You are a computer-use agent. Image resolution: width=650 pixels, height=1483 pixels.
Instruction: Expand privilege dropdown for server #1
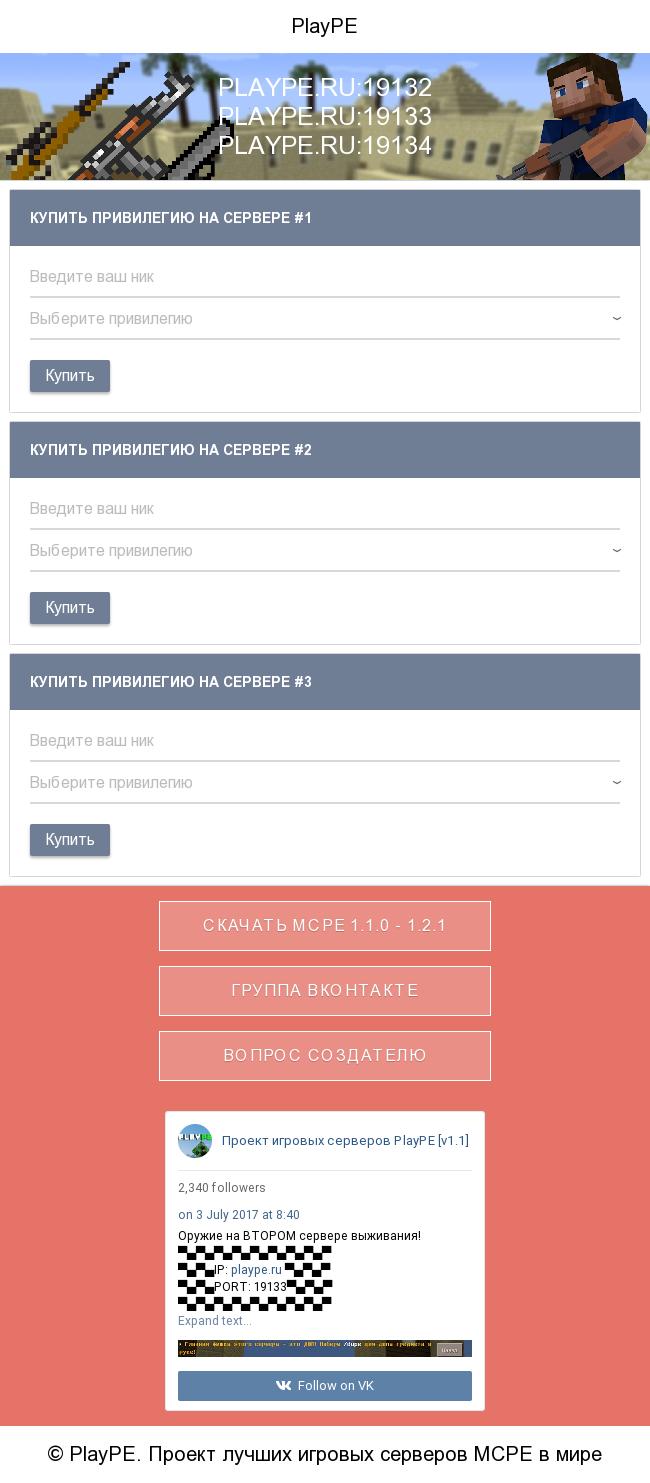point(324,319)
